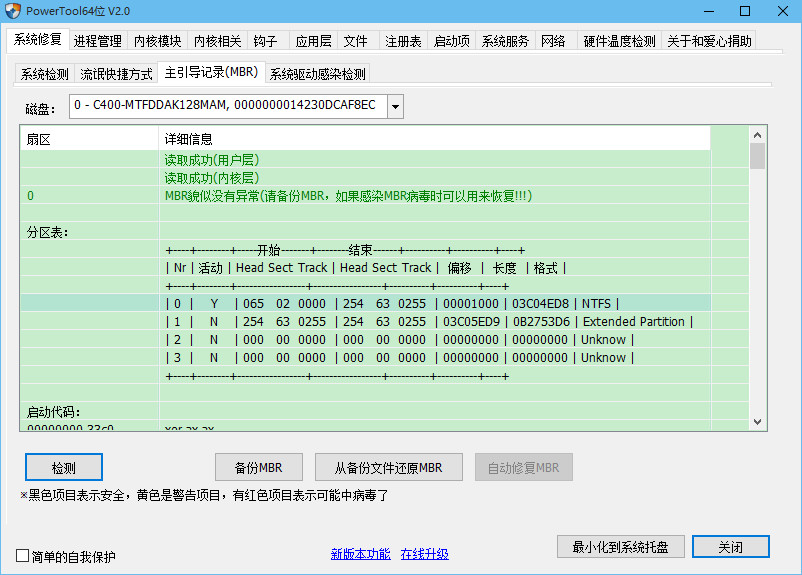Open the 系统服务 tab
Screen dimensions: 802x575
505,41
